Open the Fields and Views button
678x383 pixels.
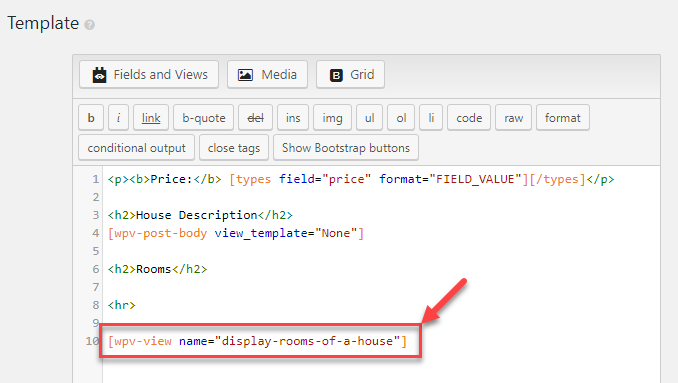click(x=149, y=74)
